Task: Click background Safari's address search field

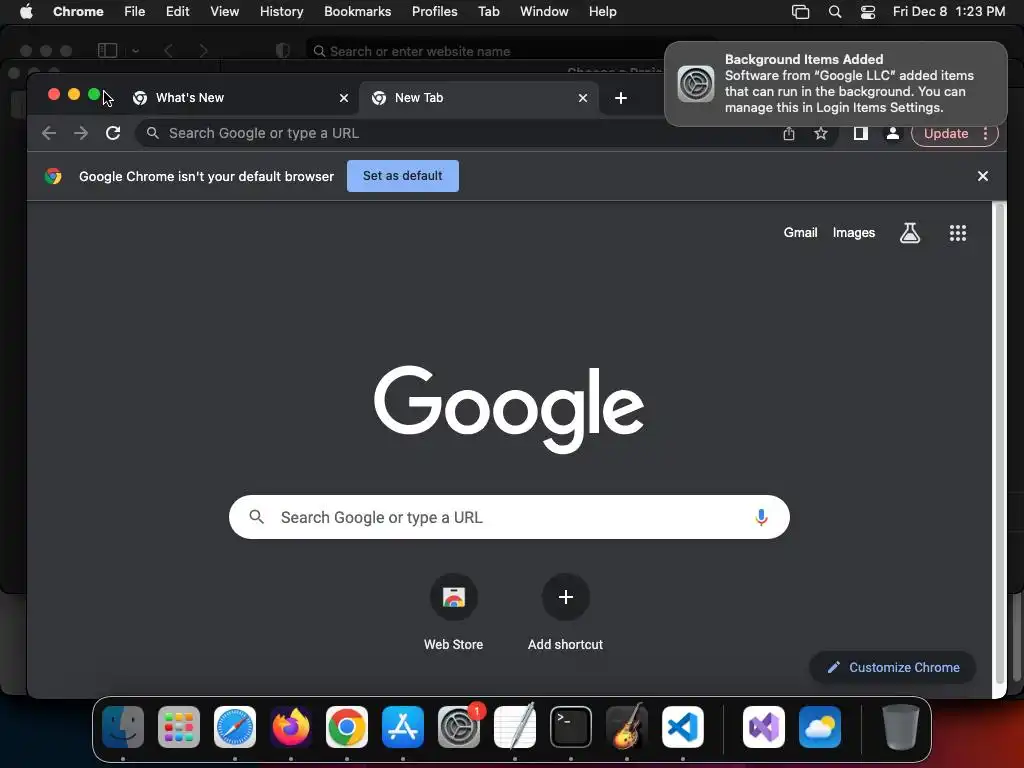Action: click(x=485, y=51)
